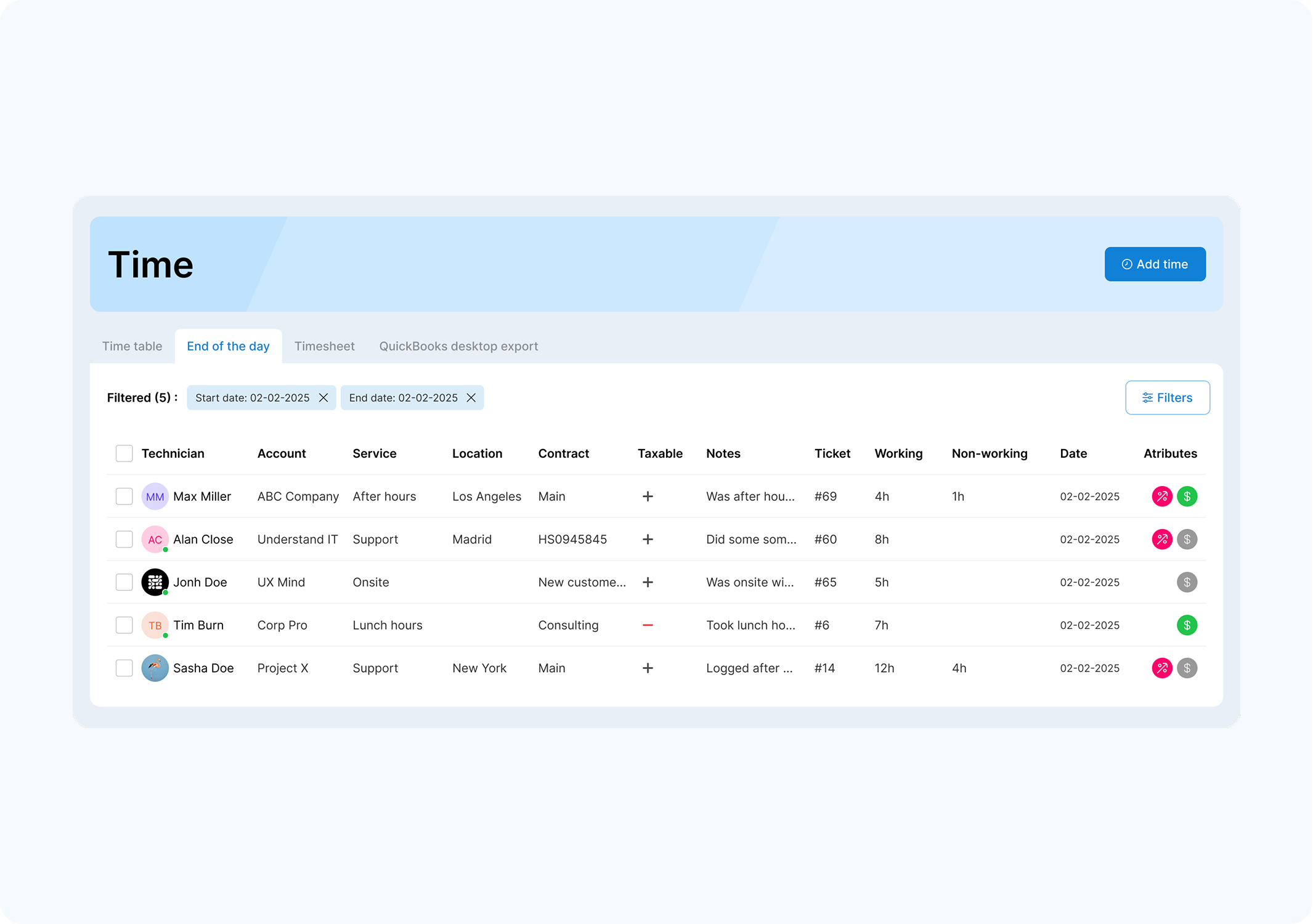Open ticket #69 link
The width and height of the screenshot is (1313, 924).
coord(825,496)
